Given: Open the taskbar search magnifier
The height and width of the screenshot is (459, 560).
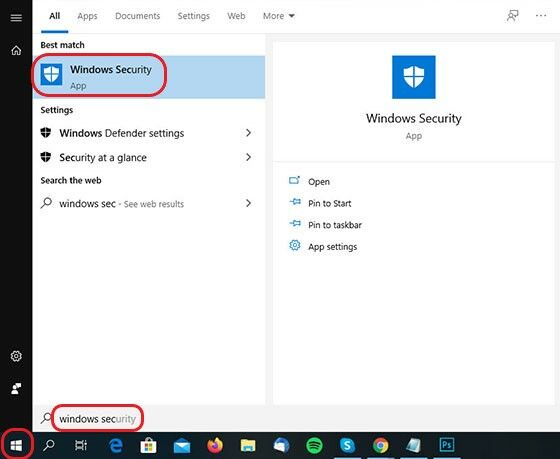Looking at the screenshot, I should (49, 445).
